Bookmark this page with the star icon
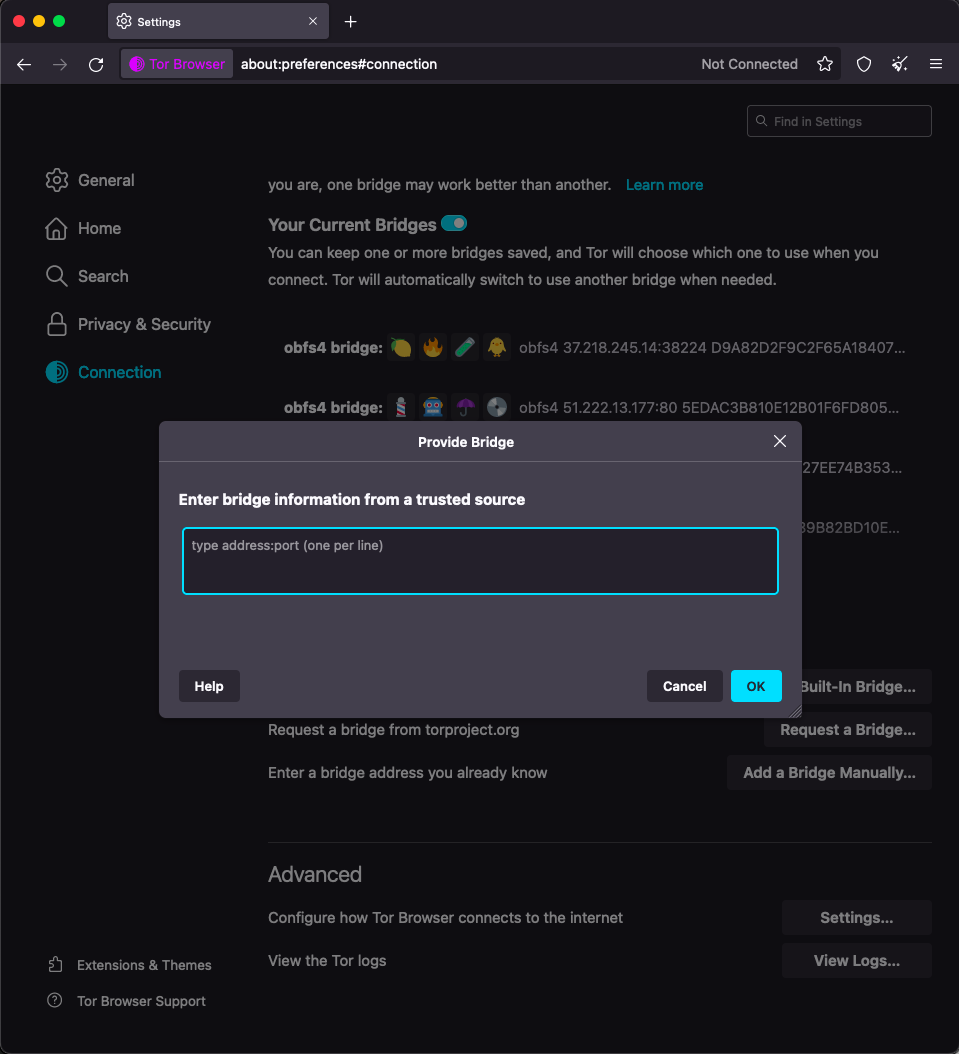The image size is (959, 1054). pos(825,64)
